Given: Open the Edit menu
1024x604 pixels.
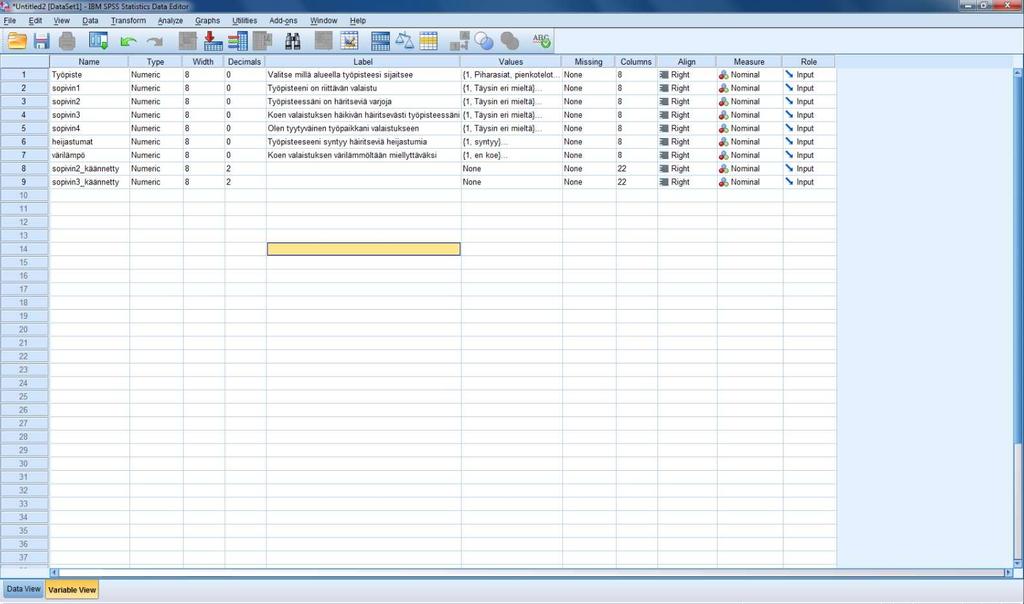Looking at the screenshot, I should (x=35, y=20).
